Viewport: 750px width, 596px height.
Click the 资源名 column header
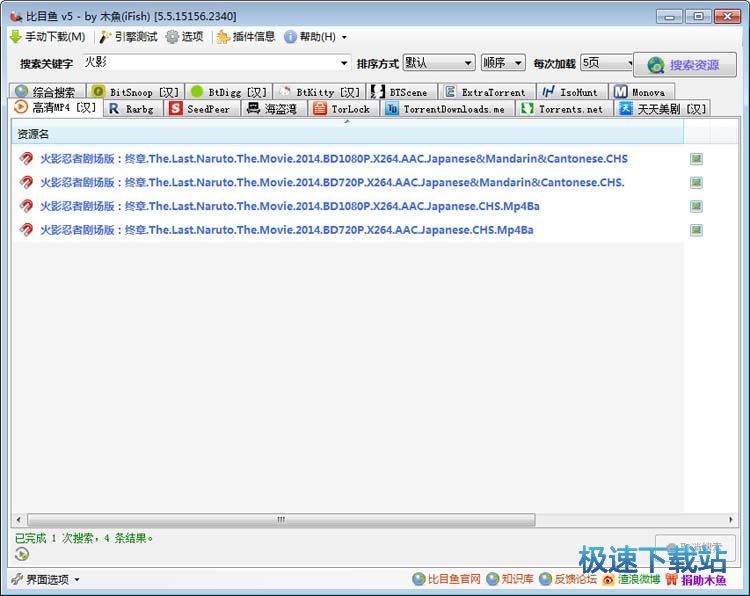point(33,134)
